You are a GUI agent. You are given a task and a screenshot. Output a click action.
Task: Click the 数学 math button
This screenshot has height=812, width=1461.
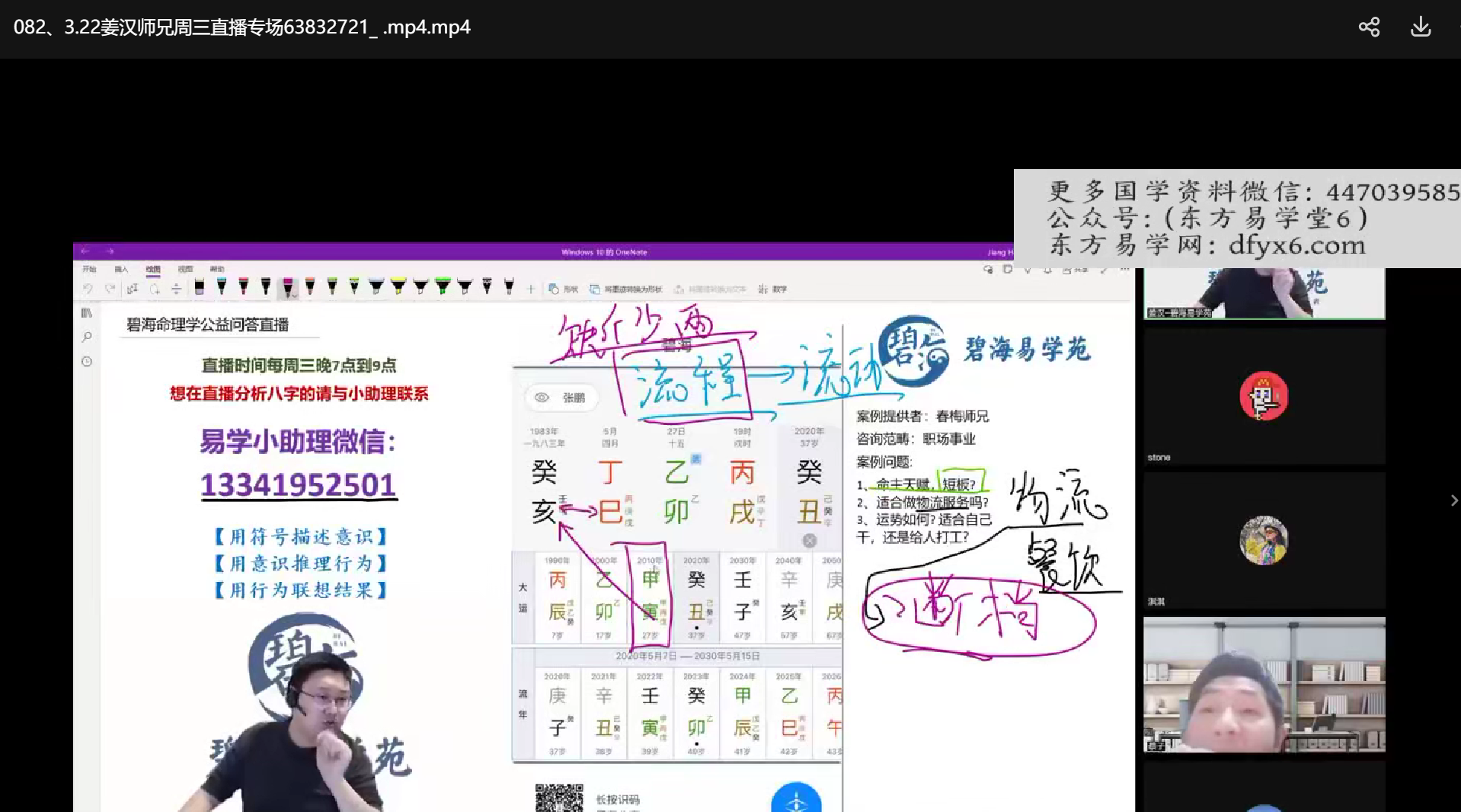point(772,289)
